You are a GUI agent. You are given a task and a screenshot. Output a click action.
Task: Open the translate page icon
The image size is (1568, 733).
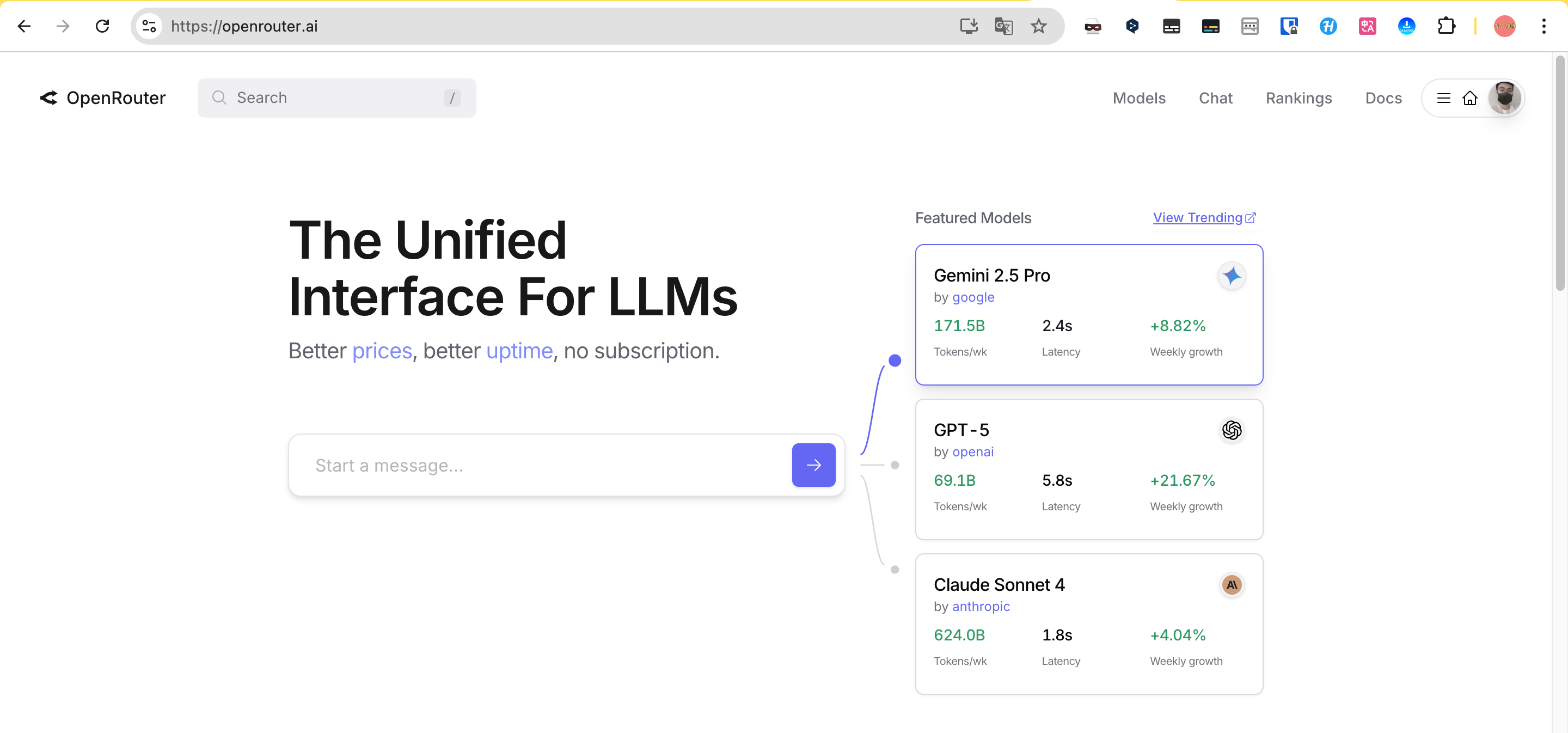click(x=1003, y=26)
